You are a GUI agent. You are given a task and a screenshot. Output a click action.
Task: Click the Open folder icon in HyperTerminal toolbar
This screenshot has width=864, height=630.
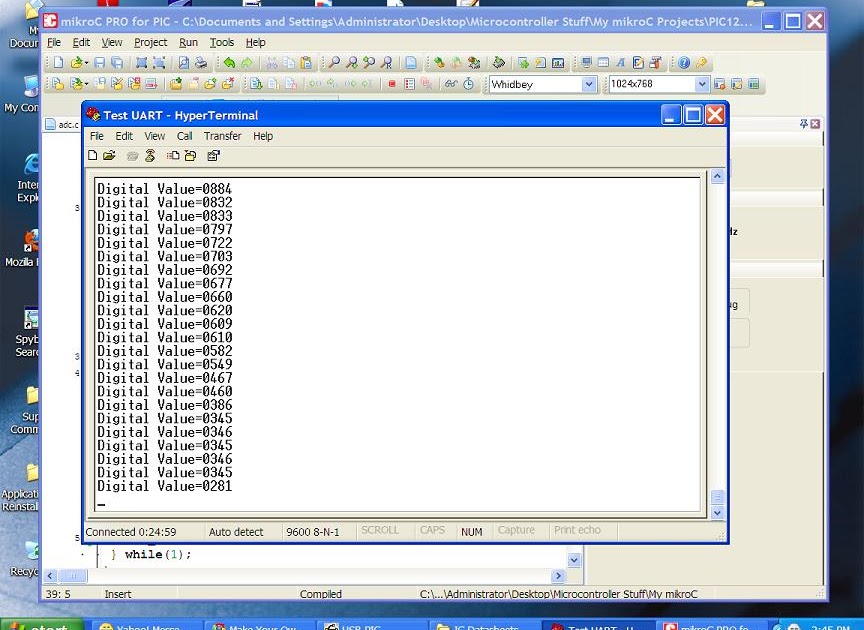(108, 155)
